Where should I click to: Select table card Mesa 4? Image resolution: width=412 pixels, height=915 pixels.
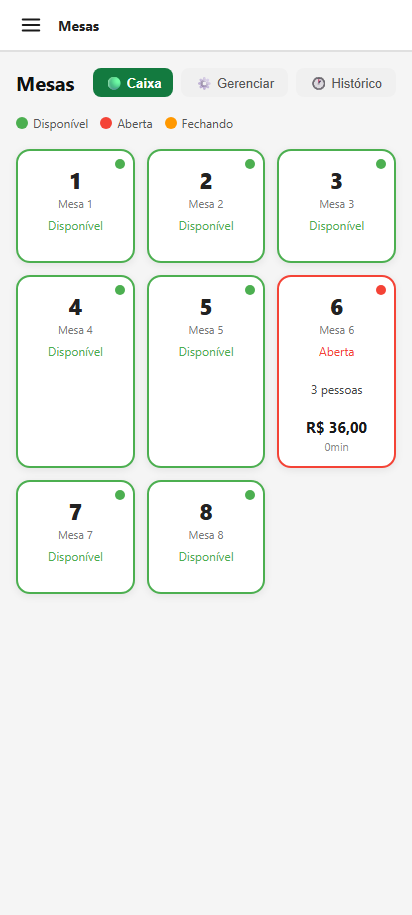(75, 372)
